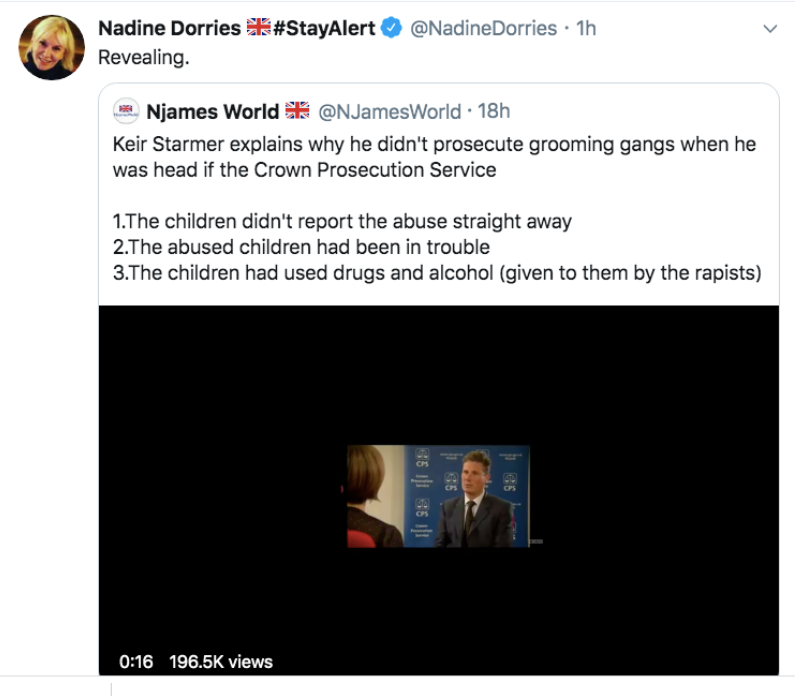This screenshot has height=696, width=795.
Task: Open the Nadine Dorries display name link
Action: click(x=169, y=29)
